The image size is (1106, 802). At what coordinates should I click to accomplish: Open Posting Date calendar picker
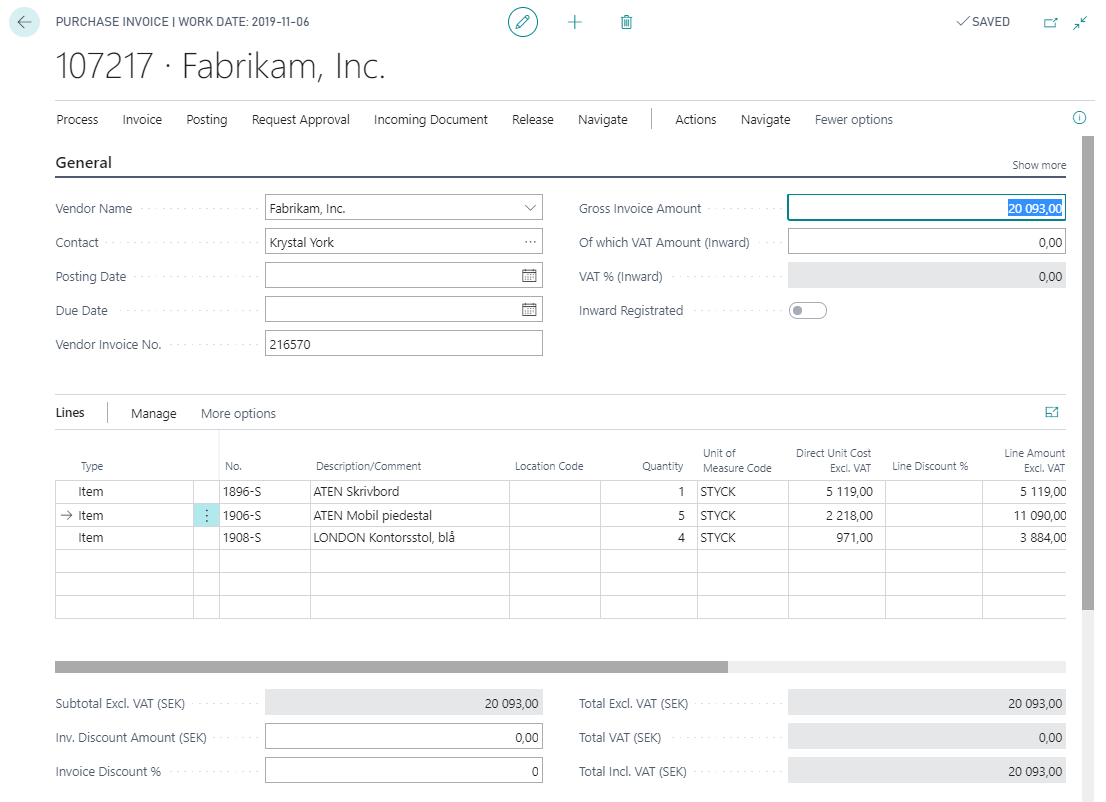tap(529, 276)
